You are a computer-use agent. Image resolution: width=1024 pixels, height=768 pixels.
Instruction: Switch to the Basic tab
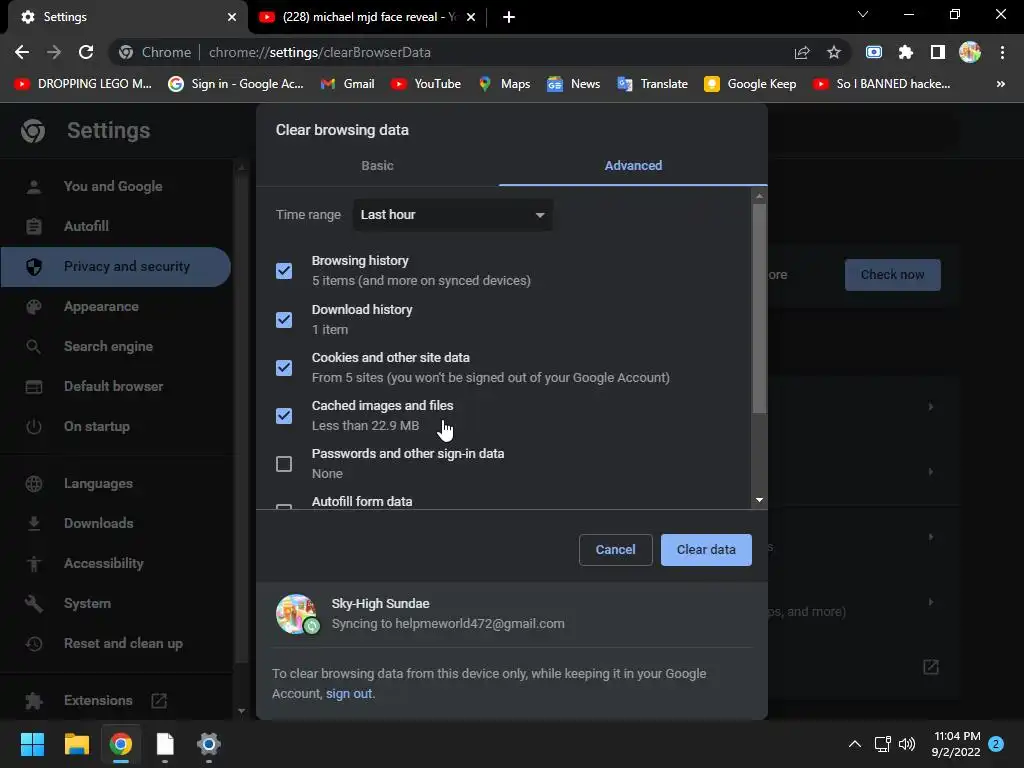(377, 166)
